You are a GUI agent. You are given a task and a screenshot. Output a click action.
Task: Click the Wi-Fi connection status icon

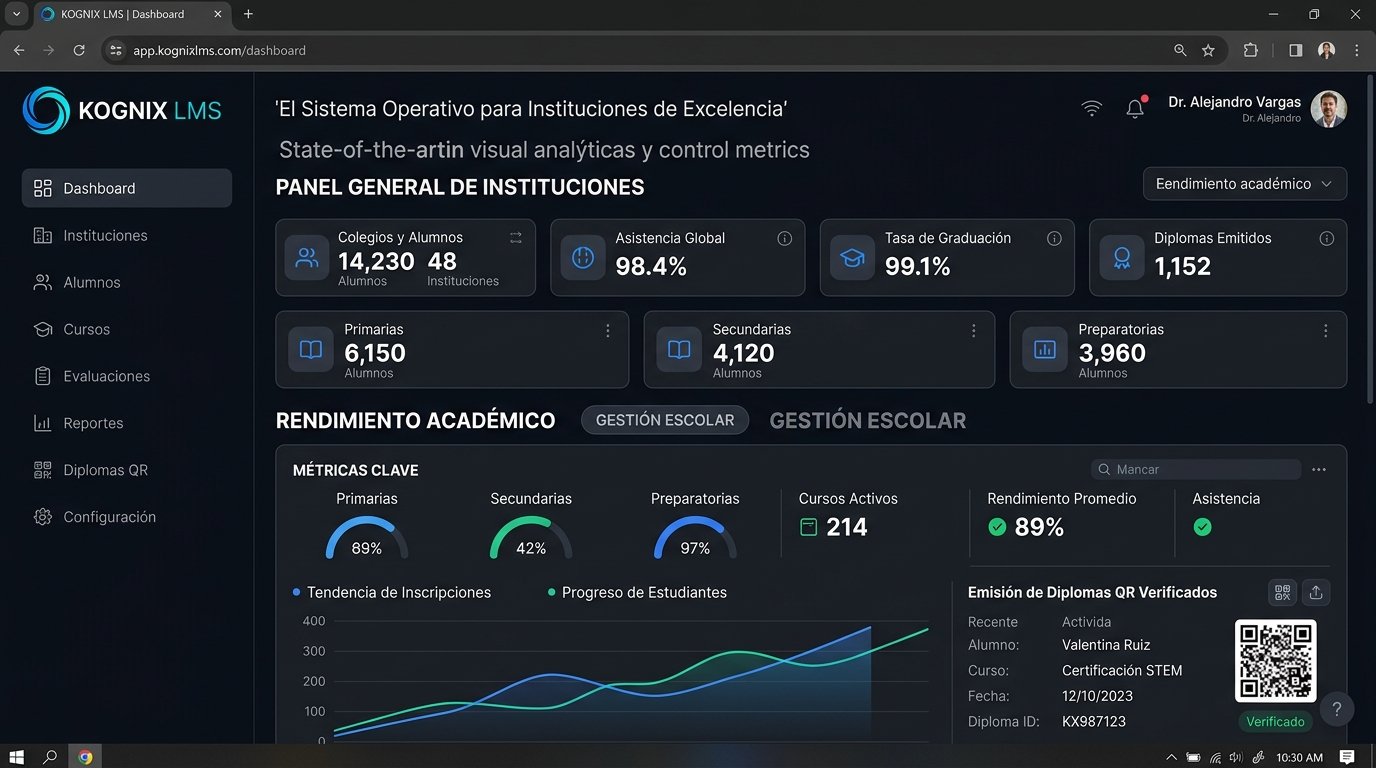1092,108
